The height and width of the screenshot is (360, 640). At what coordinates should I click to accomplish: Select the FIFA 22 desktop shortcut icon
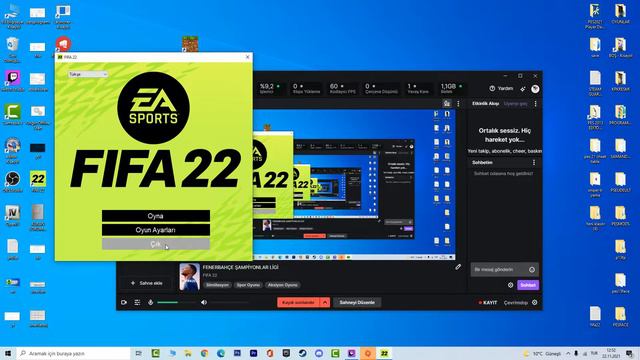coord(38,182)
